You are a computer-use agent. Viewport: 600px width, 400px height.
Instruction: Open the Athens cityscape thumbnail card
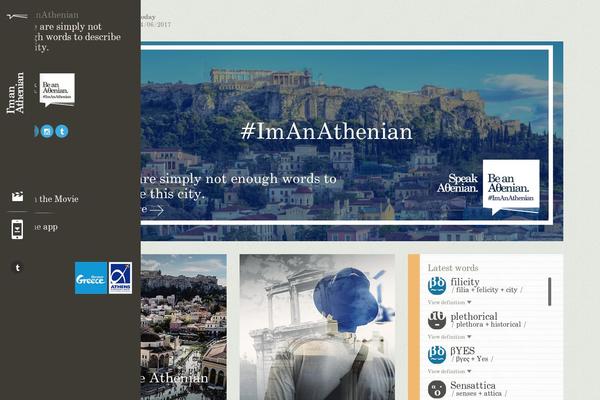pyautogui.click(x=183, y=327)
